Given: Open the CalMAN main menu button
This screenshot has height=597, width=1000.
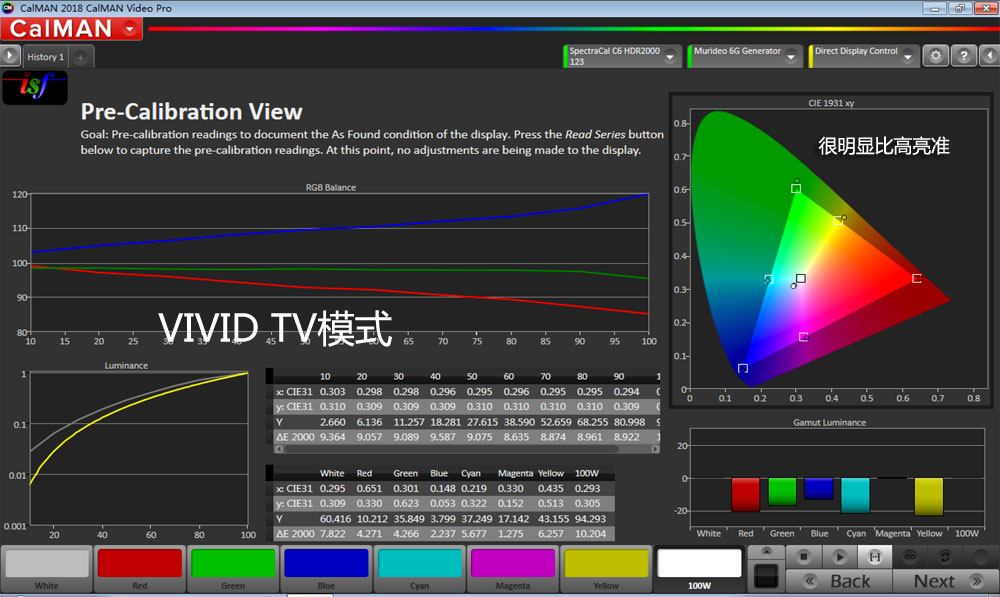Looking at the screenshot, I should (x=71, y=29).
